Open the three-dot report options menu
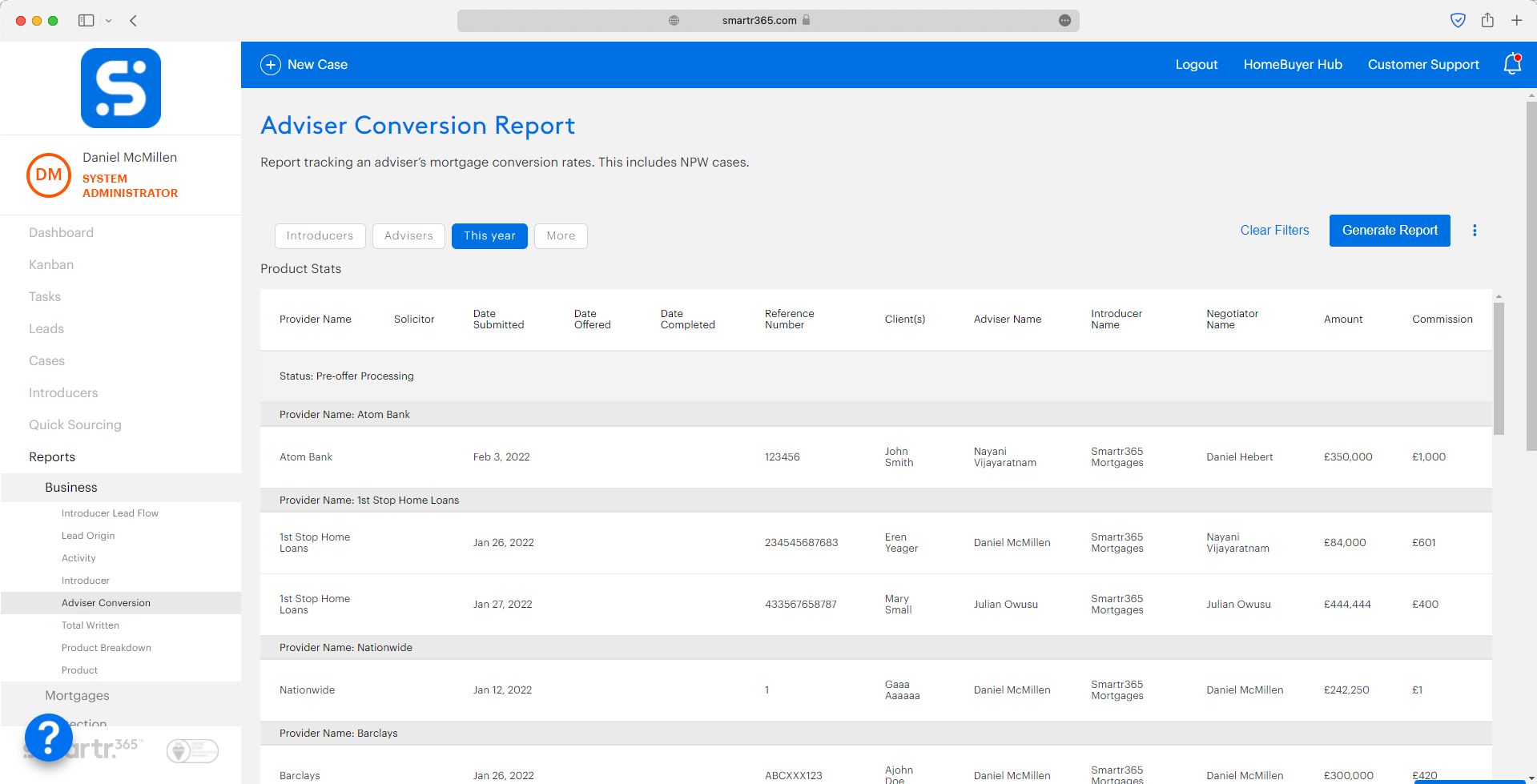This screenshot has width=1537, height=784. click(x=1475, y=231)
